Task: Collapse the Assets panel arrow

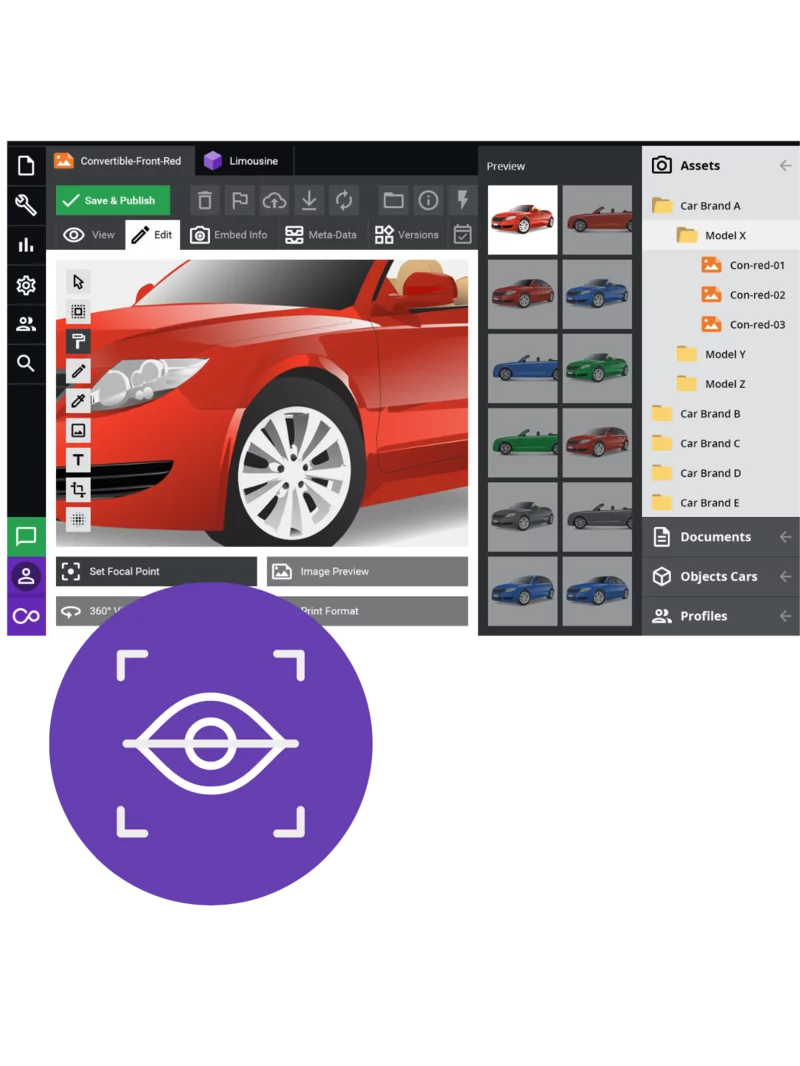Action: pos(785,166)
